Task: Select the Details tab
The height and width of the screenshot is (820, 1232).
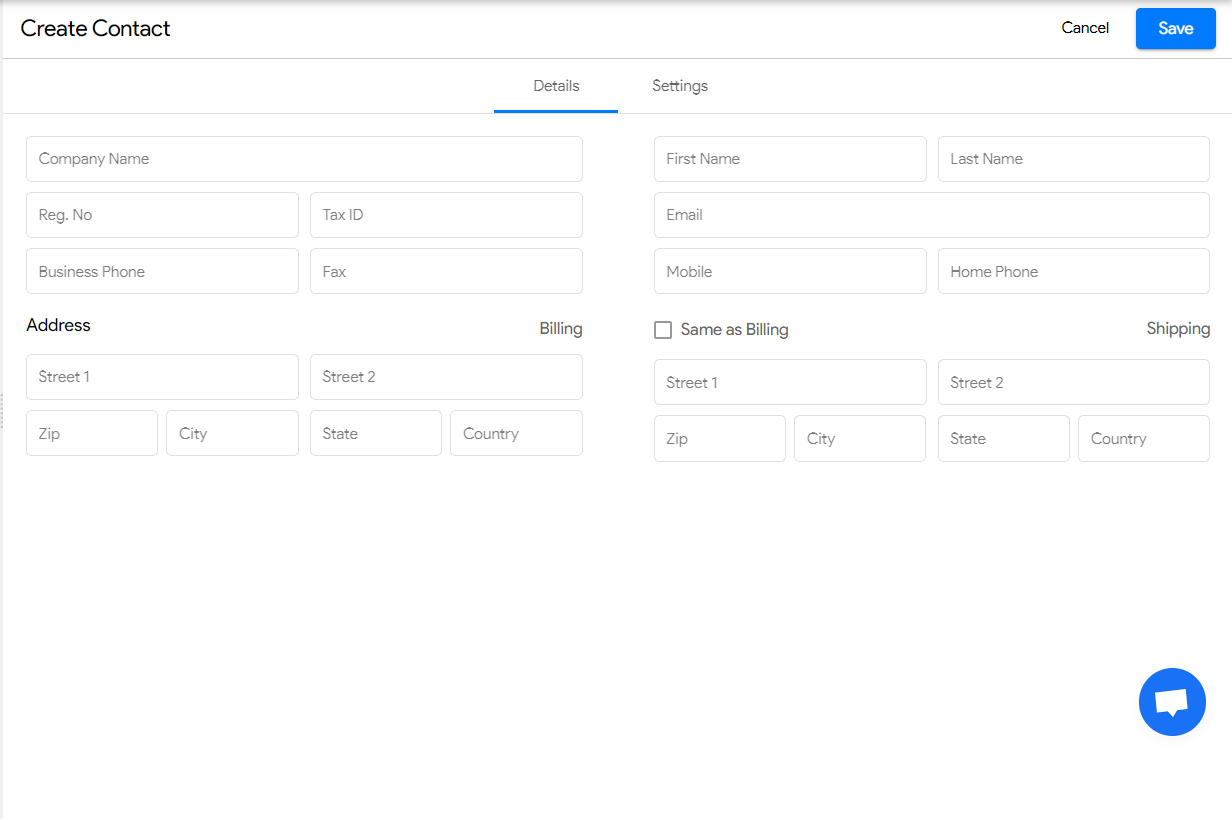Action: [556, 86]
